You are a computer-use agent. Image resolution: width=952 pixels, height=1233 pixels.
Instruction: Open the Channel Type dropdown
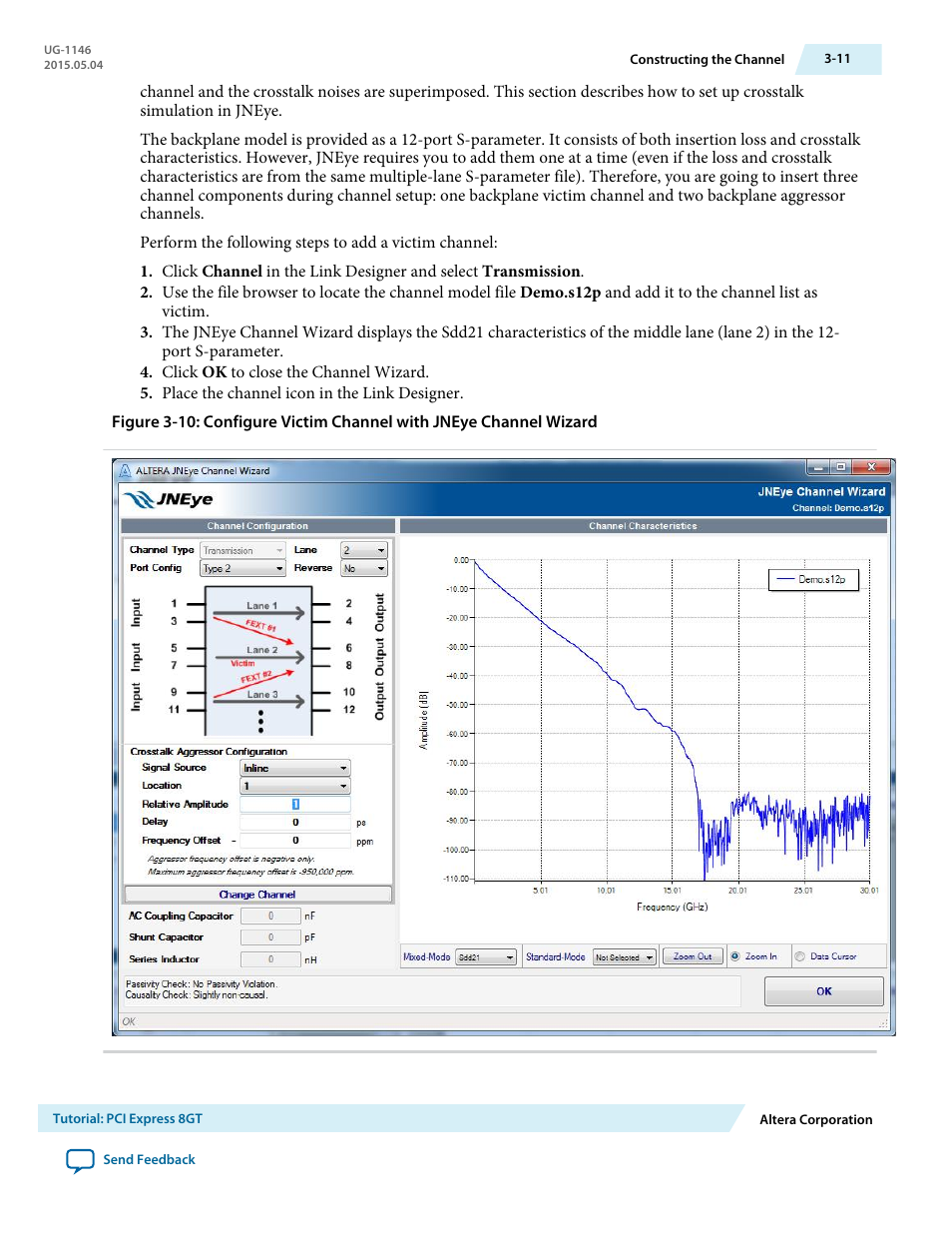click(x=243, y=550)
